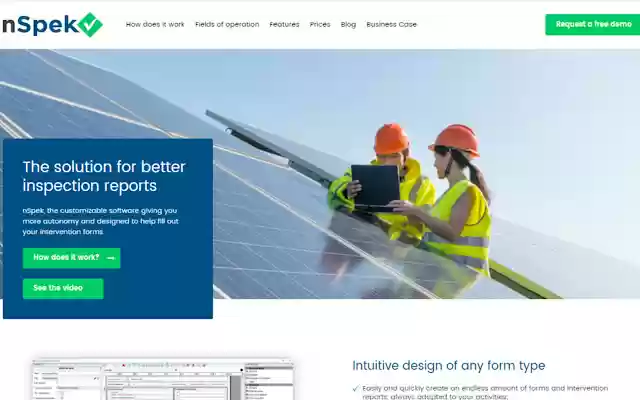Image resolution: width=640 pixels, height=400 pixels.
Task: Click the nSpek logo
Action: (51, 24)
